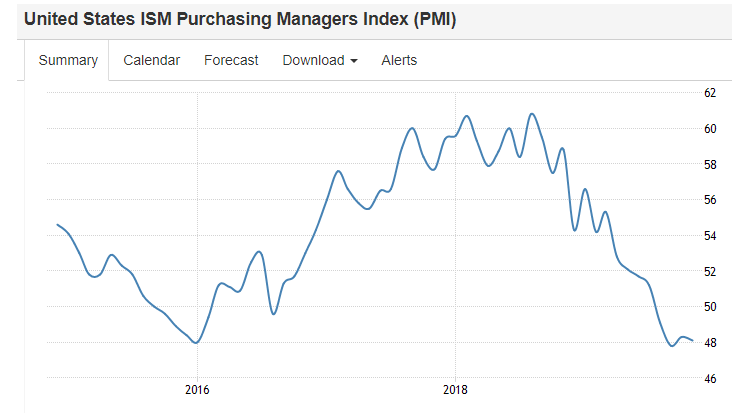749x414 pixels.
Task: Open the Alerts tab
Action: 399,61
